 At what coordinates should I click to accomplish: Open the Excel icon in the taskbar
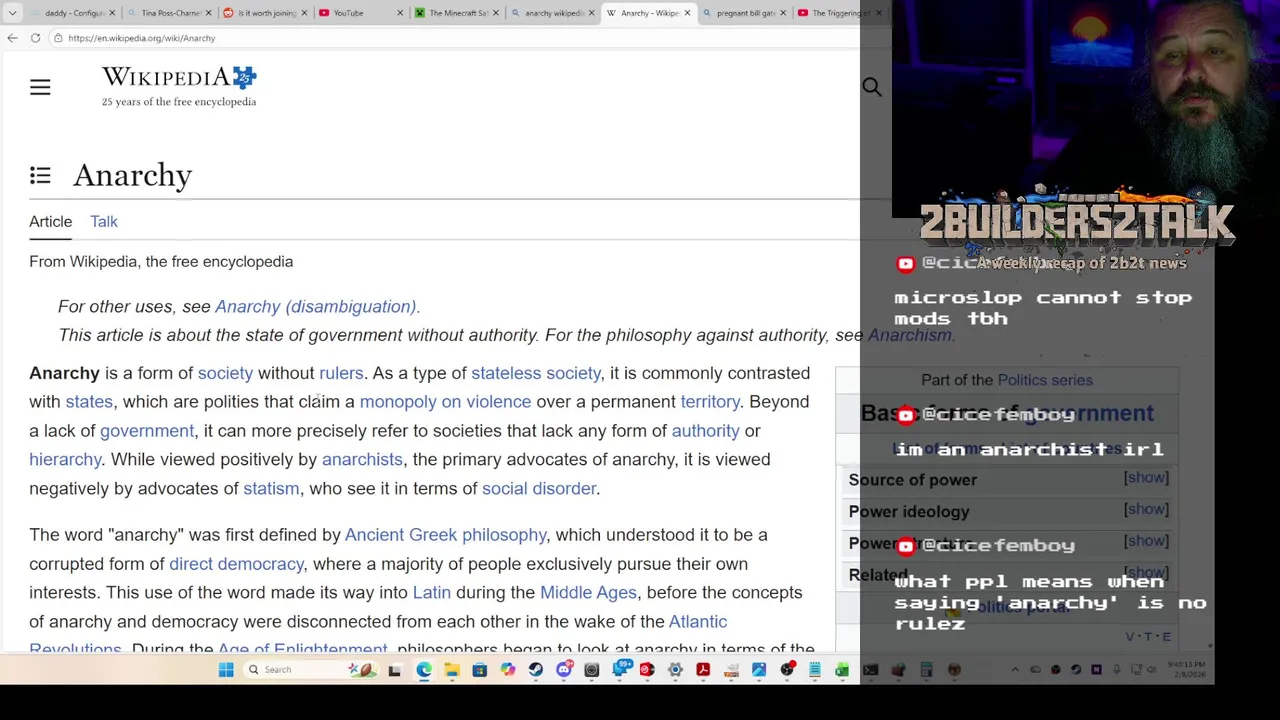click(842, 670)
